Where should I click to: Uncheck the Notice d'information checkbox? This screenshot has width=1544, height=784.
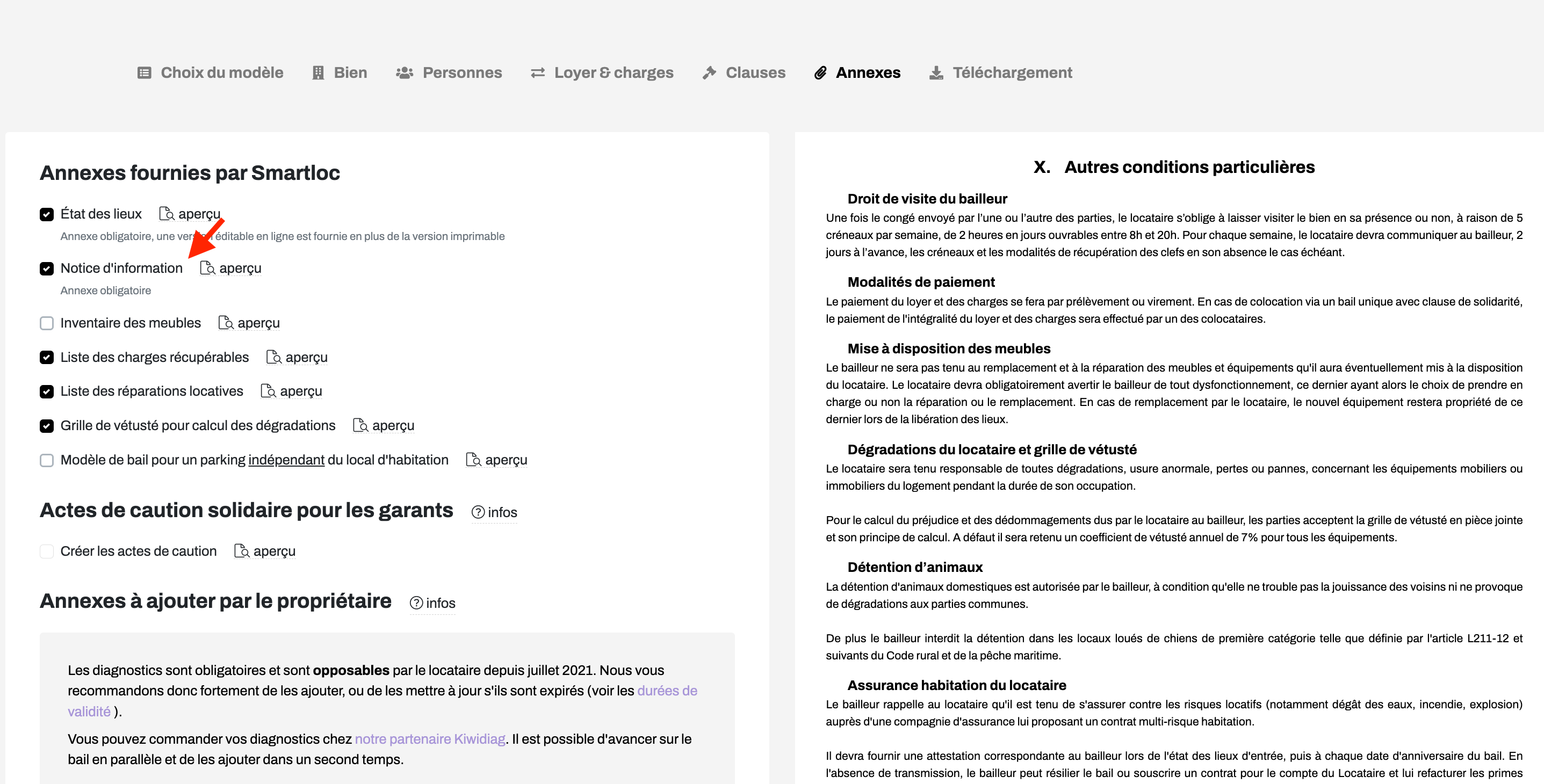pos(47,268)
